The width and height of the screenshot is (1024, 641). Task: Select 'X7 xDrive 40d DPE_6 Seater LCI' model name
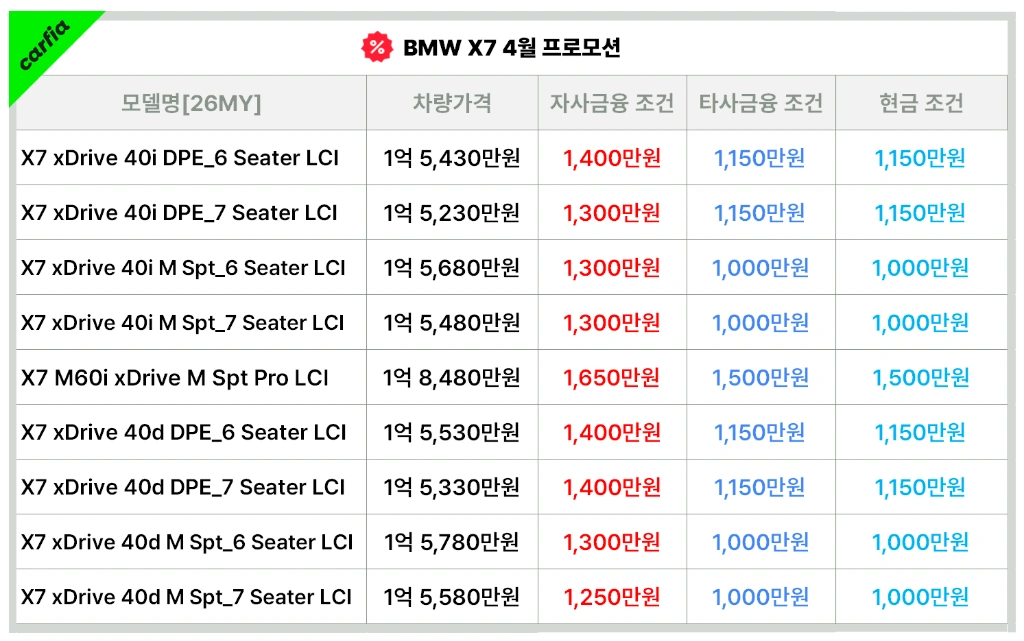click(x=184, y=432)
